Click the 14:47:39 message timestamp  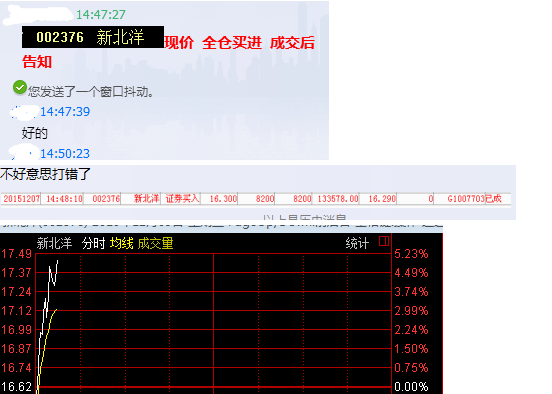tap(65, 112)
